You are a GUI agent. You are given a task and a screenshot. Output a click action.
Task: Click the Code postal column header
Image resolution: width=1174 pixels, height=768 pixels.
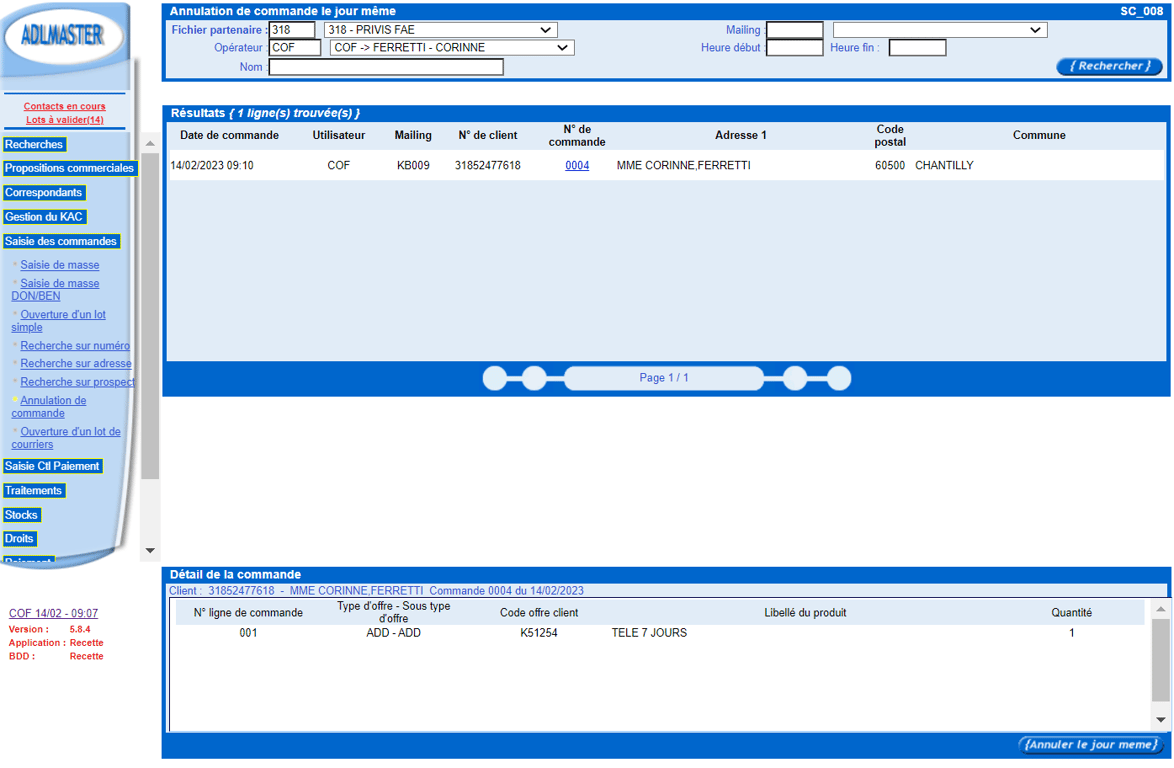point(890,135)
